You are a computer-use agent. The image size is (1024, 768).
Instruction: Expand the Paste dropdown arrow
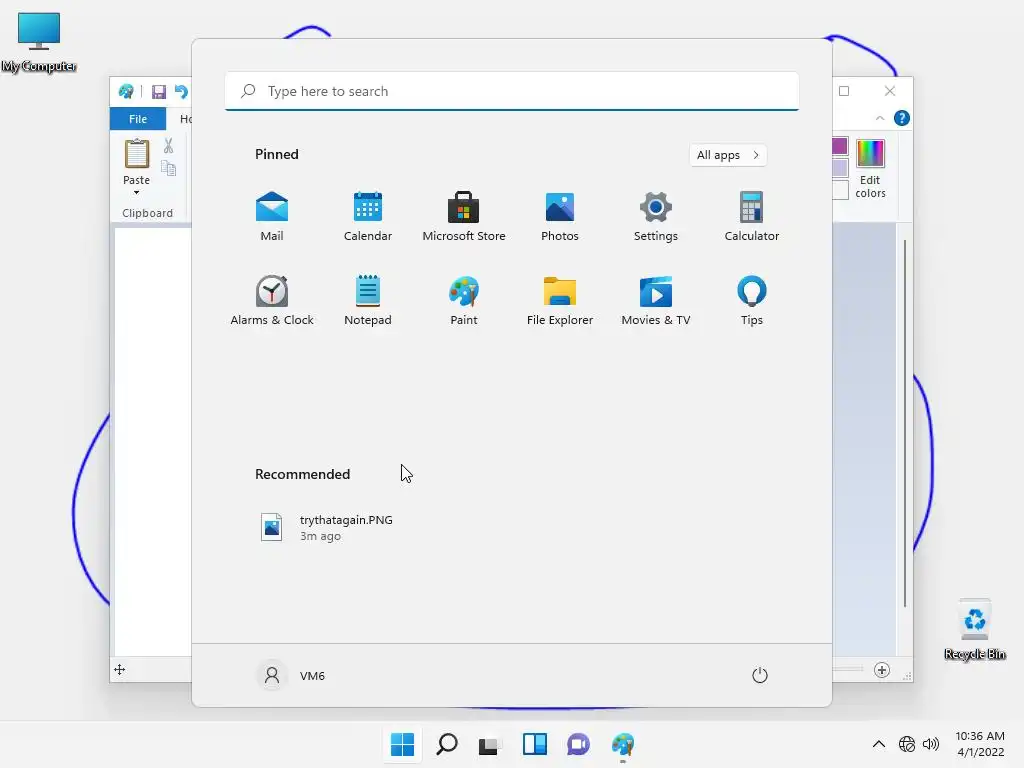coord(136,193)
